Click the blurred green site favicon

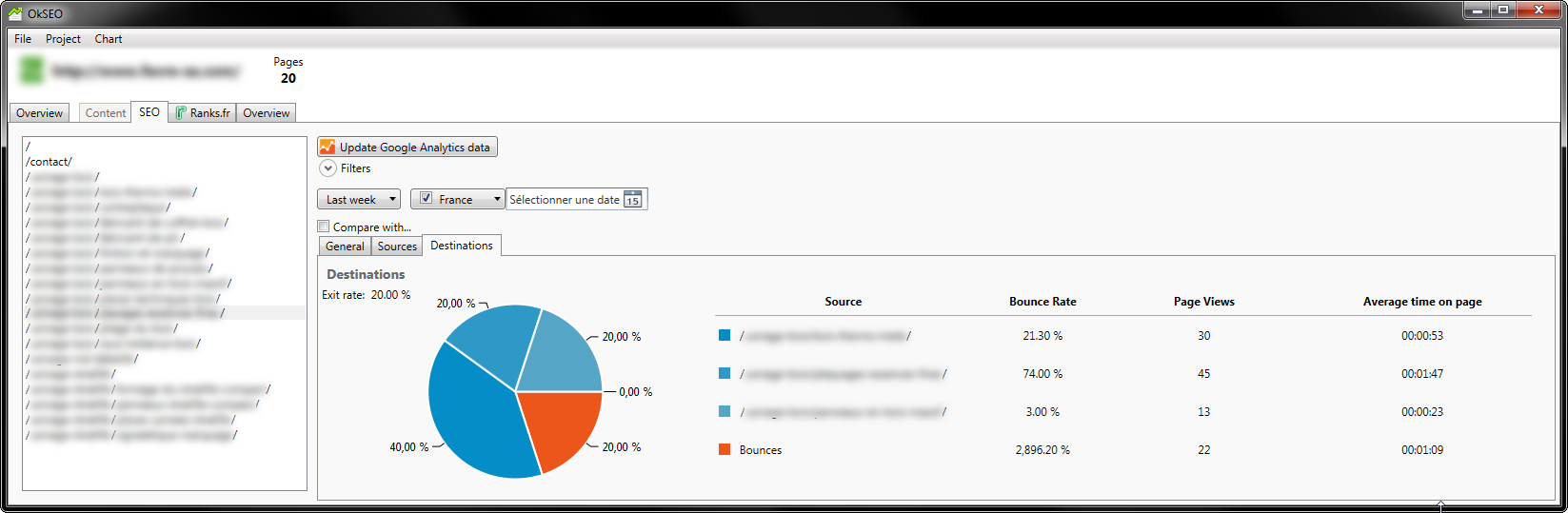(x=32, y=70)
